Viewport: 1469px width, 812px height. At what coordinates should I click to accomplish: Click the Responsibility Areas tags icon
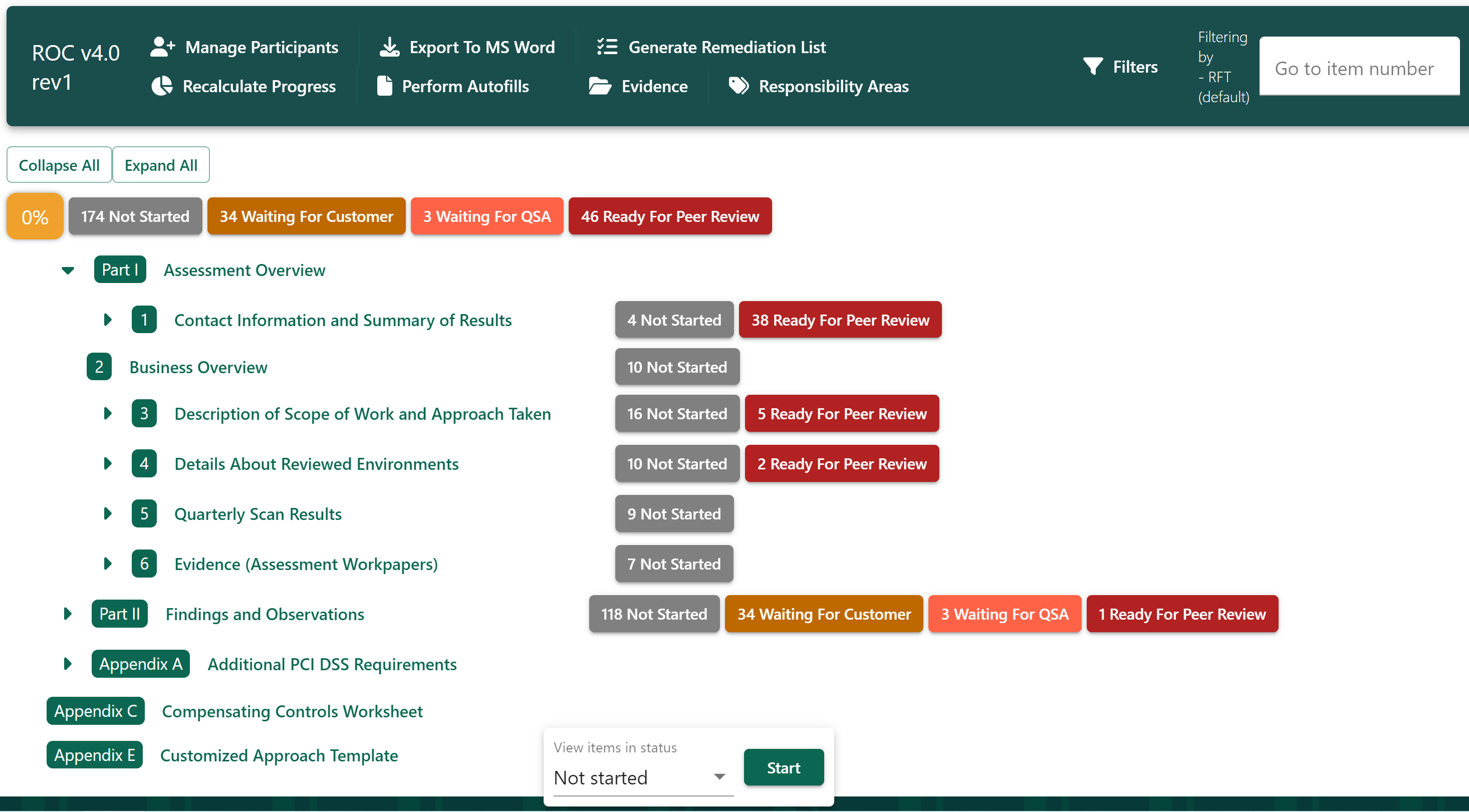click(x=739, y=86)
